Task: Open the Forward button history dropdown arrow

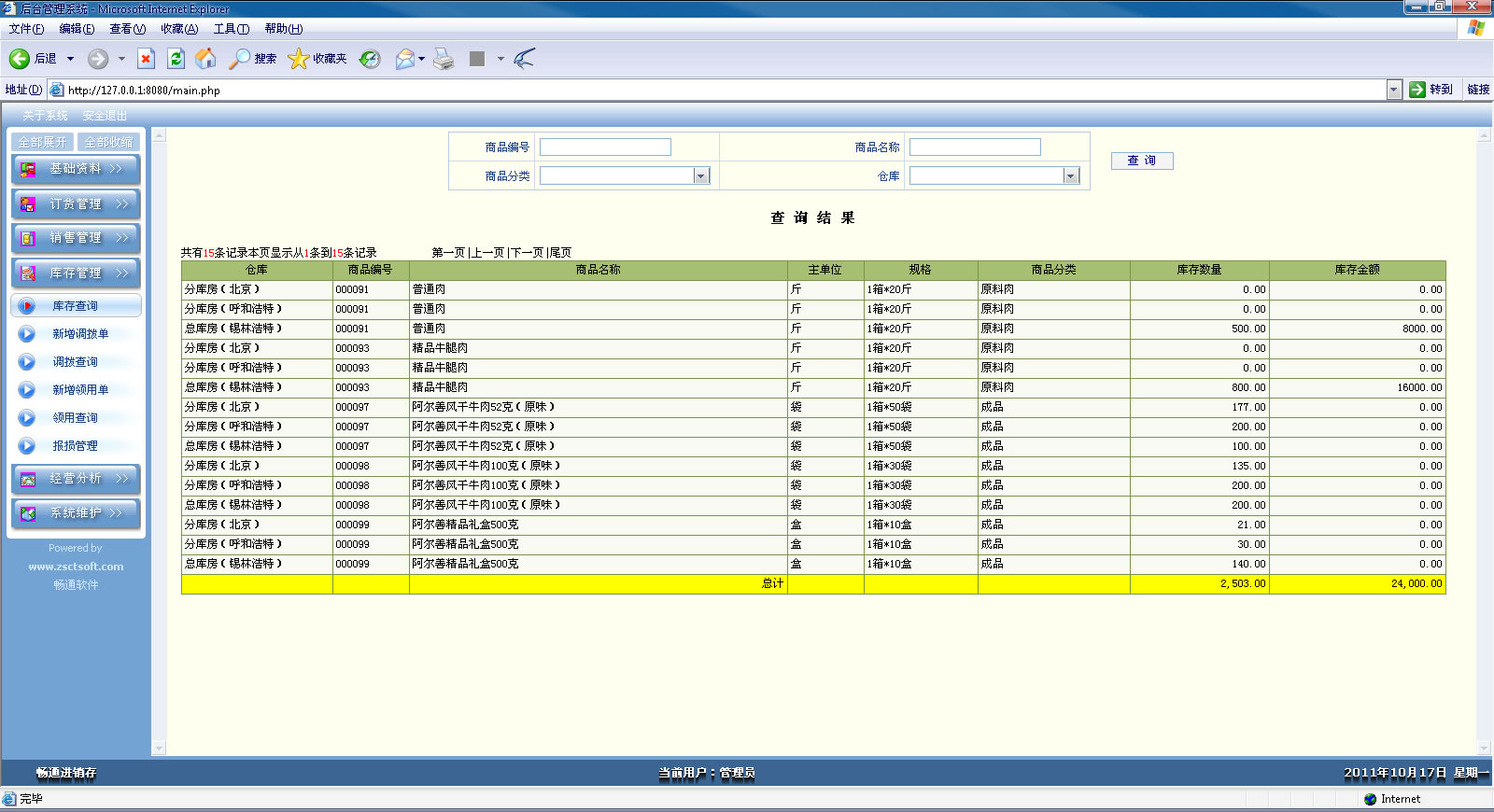Action: click(121, 59)
